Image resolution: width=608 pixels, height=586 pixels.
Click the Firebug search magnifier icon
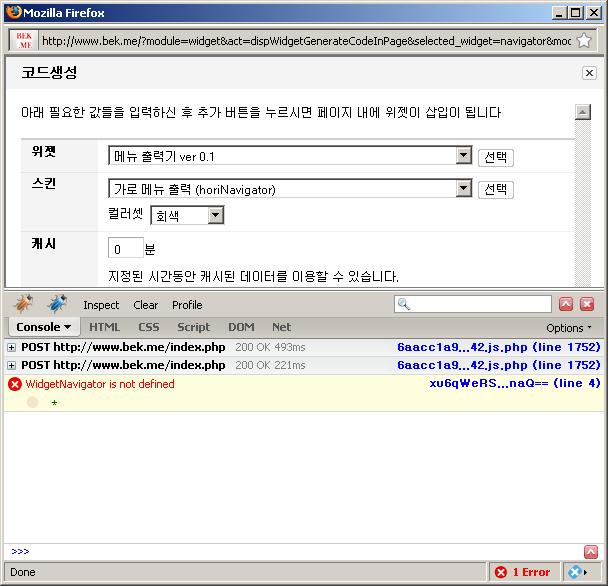coord(404,304)
